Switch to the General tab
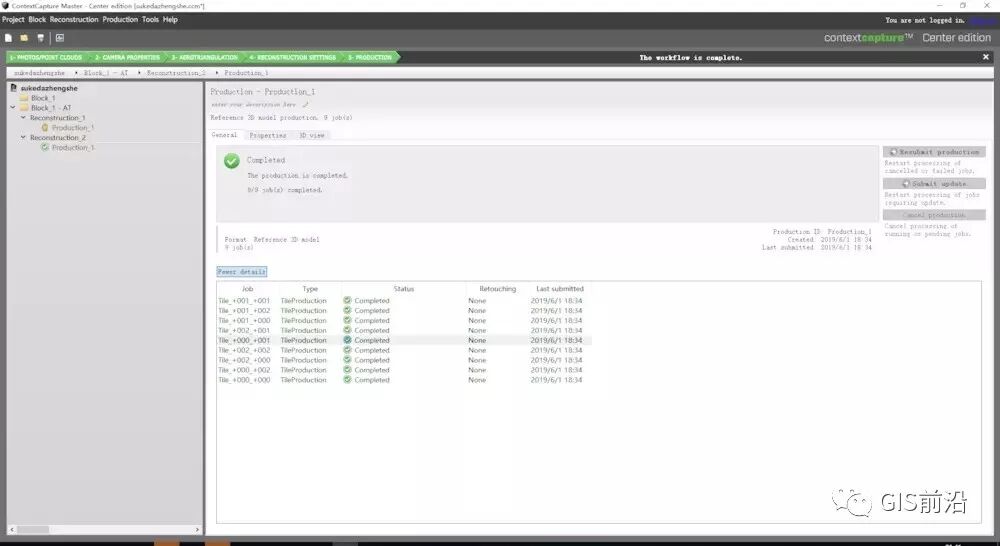 click(224, 135)
